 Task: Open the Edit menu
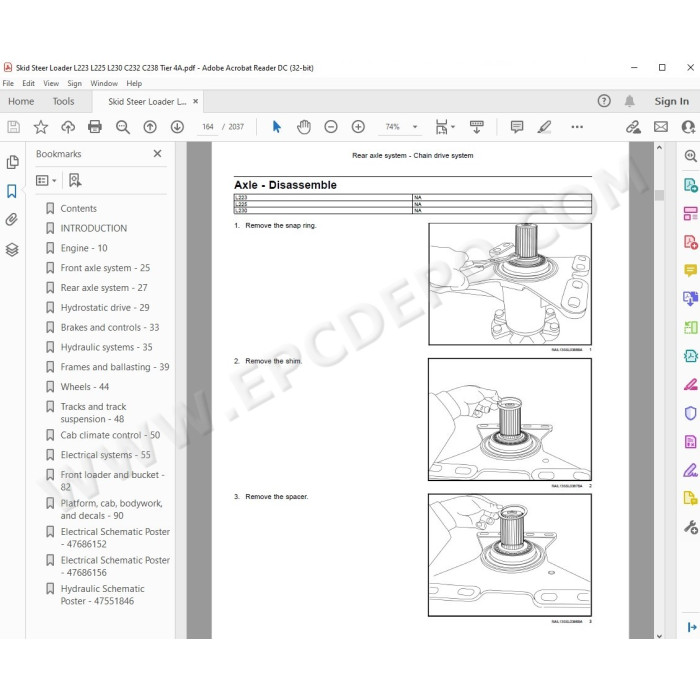(28, 83)
